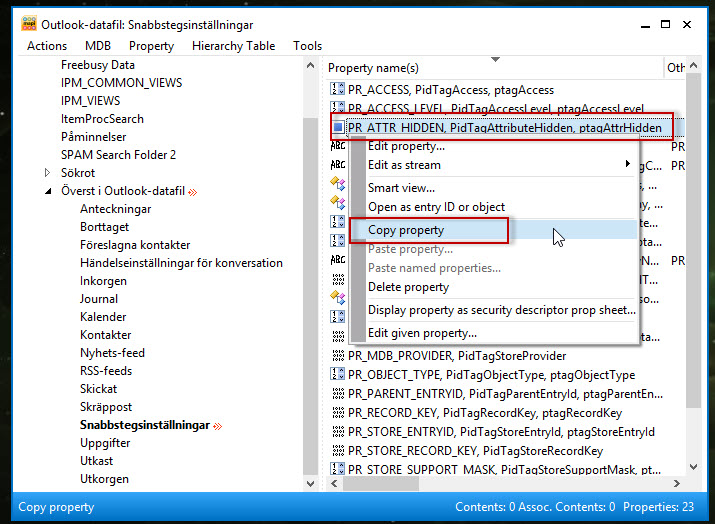The height and width of the screenshot is (524, 715).
Task: Open the Property menu
Action: [151, 46]
